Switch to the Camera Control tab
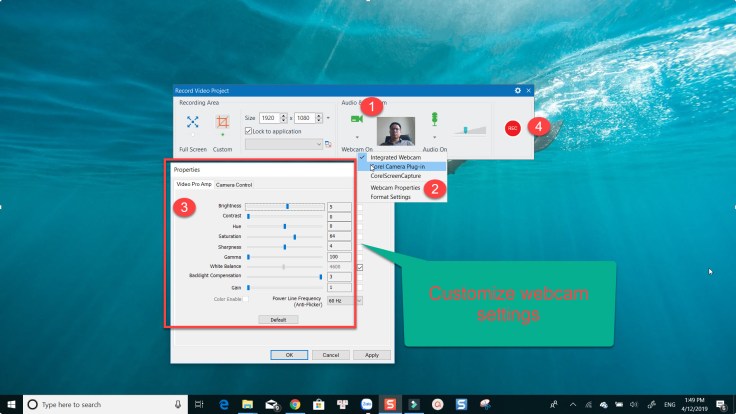This screenshot has height=414, width=736. pos(234,185)
